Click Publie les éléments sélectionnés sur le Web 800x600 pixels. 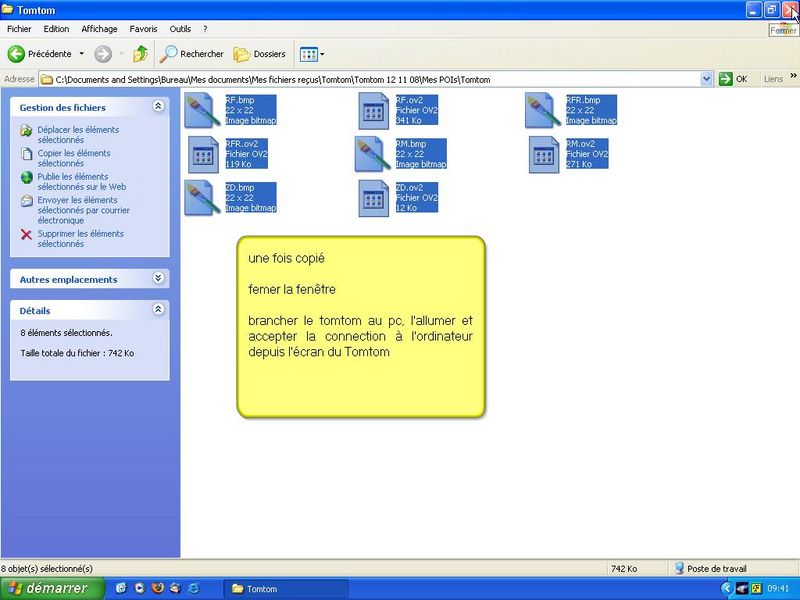pyautogui.click(x=82, y=182)
